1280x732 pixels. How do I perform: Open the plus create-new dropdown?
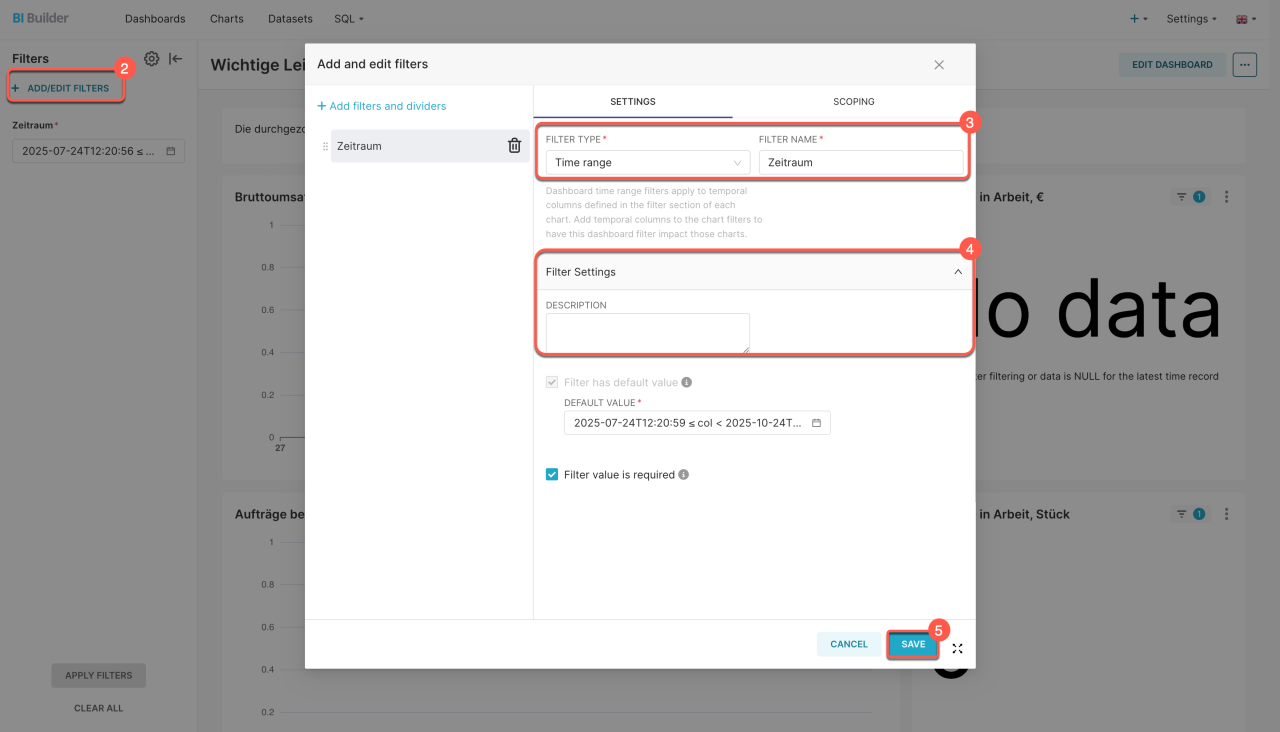tap(1138, 19)
